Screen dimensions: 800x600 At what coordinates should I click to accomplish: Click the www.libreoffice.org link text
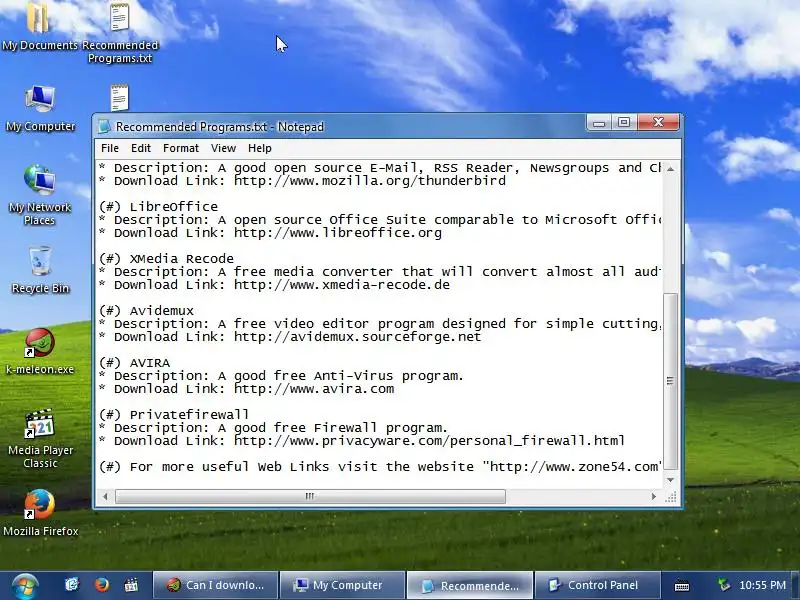[x=338, y=233]
